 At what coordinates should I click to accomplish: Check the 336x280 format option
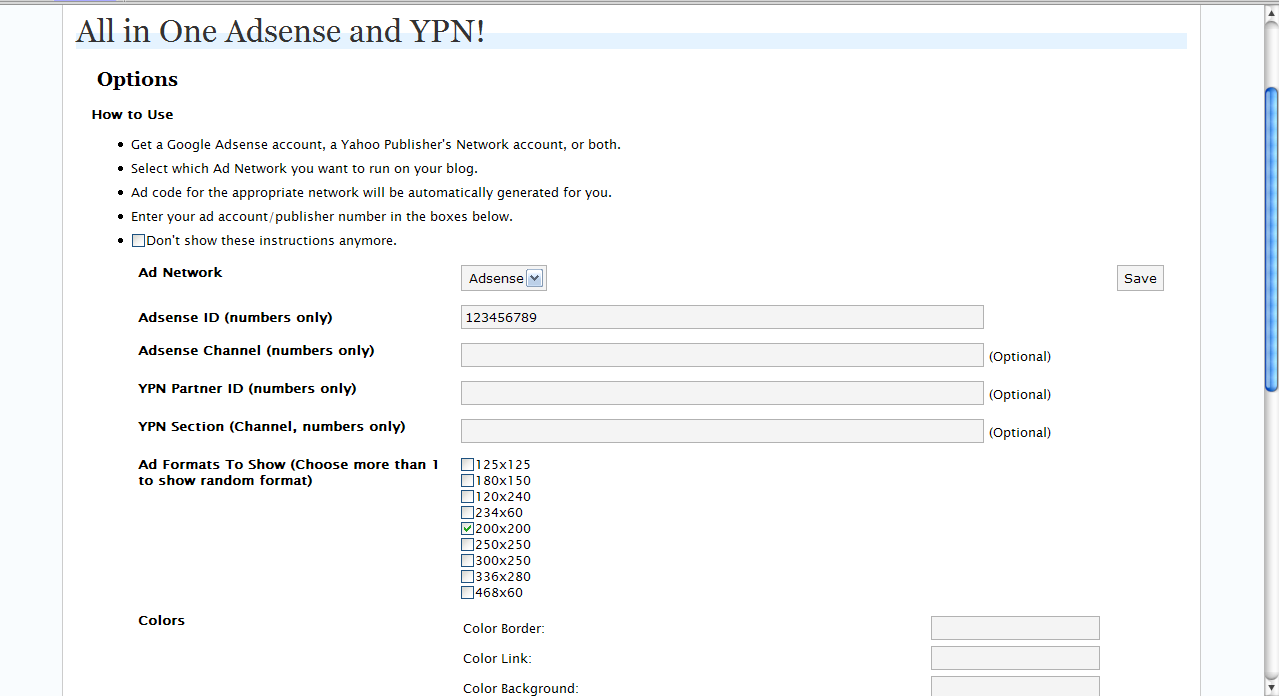[467, 576]
